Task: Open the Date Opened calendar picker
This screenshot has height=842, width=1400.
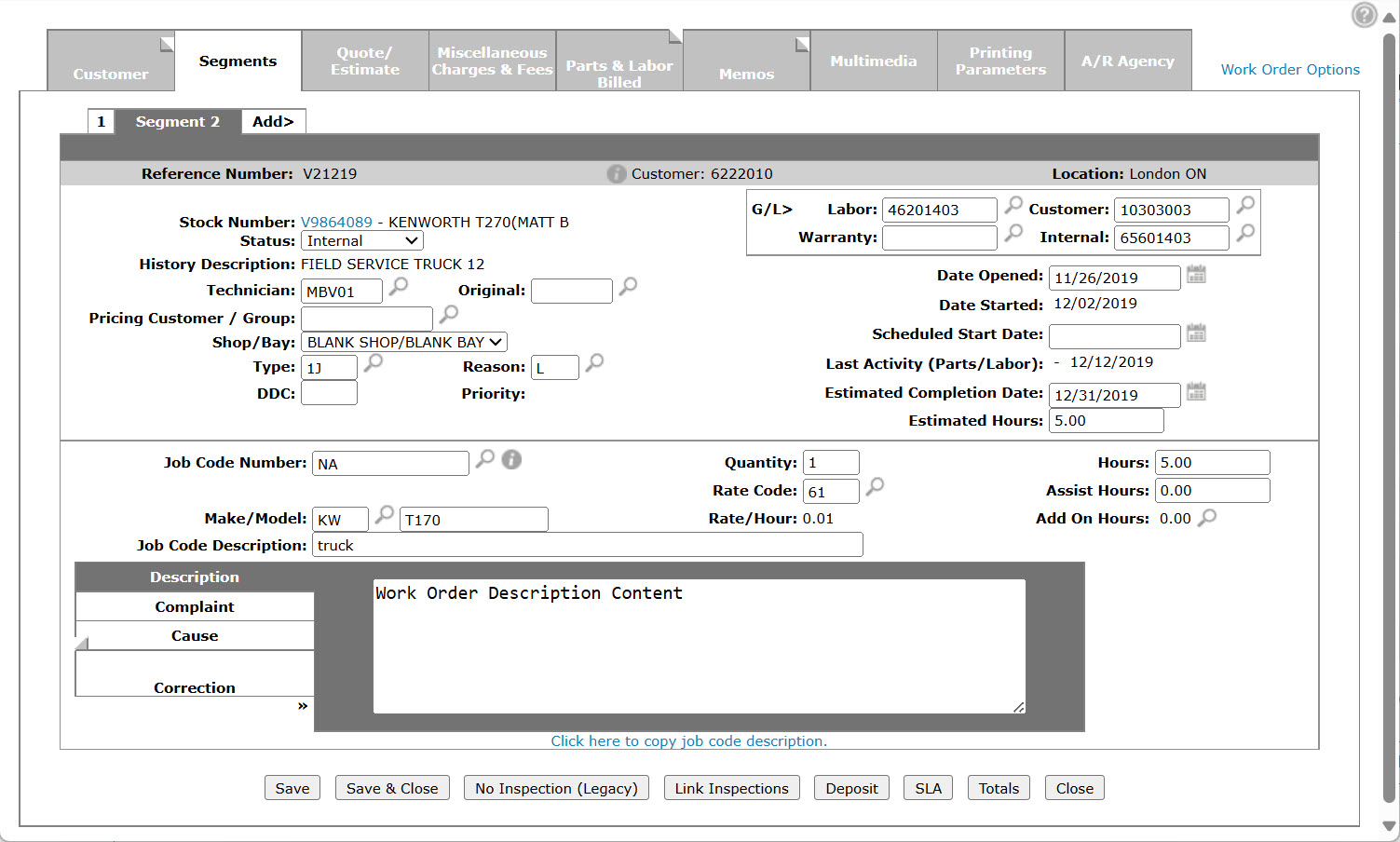Action: [1196, 274]
